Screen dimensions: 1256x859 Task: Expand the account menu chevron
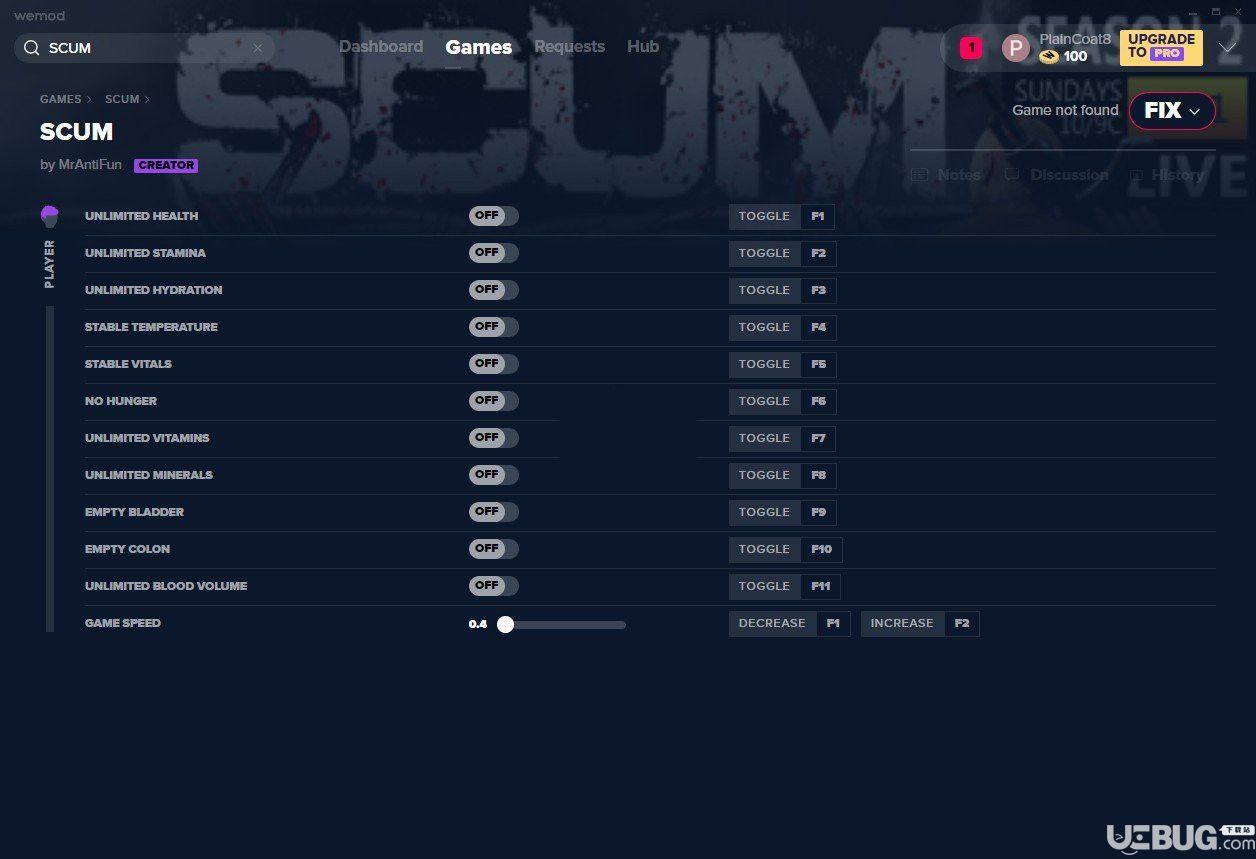point(1227,48)
